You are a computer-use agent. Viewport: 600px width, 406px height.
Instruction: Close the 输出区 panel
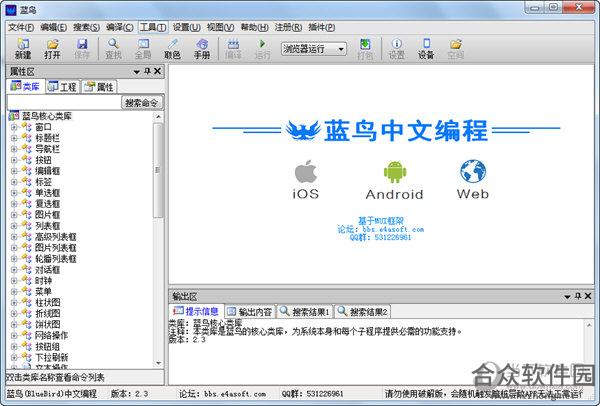(588, 296)
